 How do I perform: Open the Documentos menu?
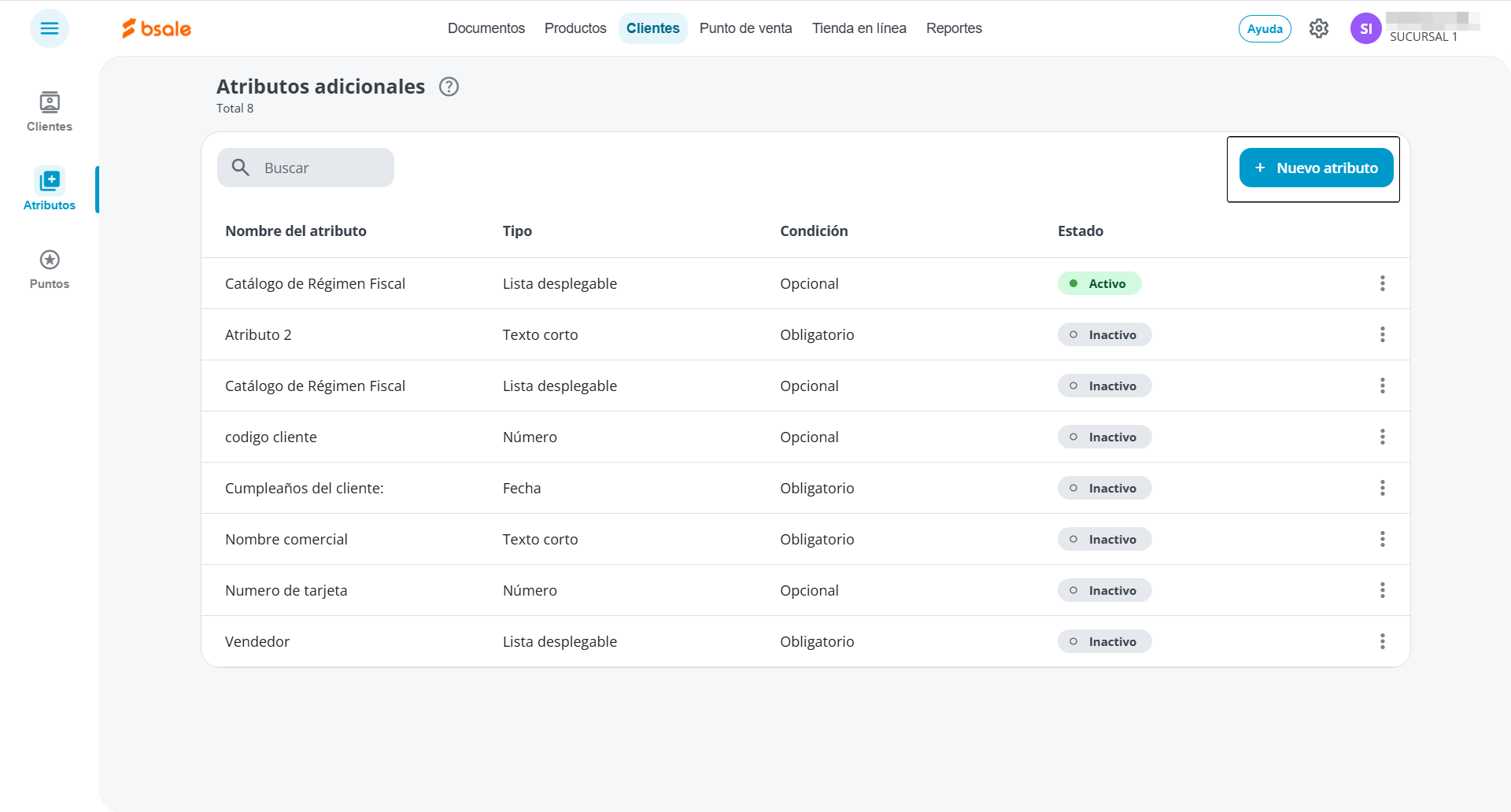[x=486, y=28]
